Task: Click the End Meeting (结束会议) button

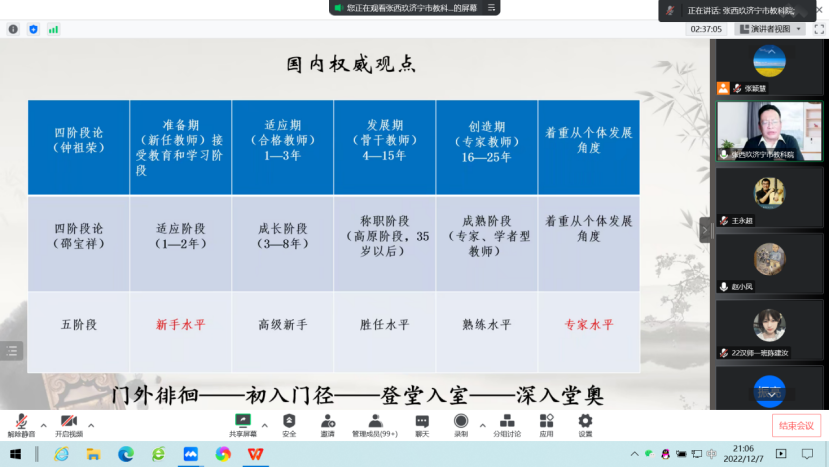Action: point(796,425)
